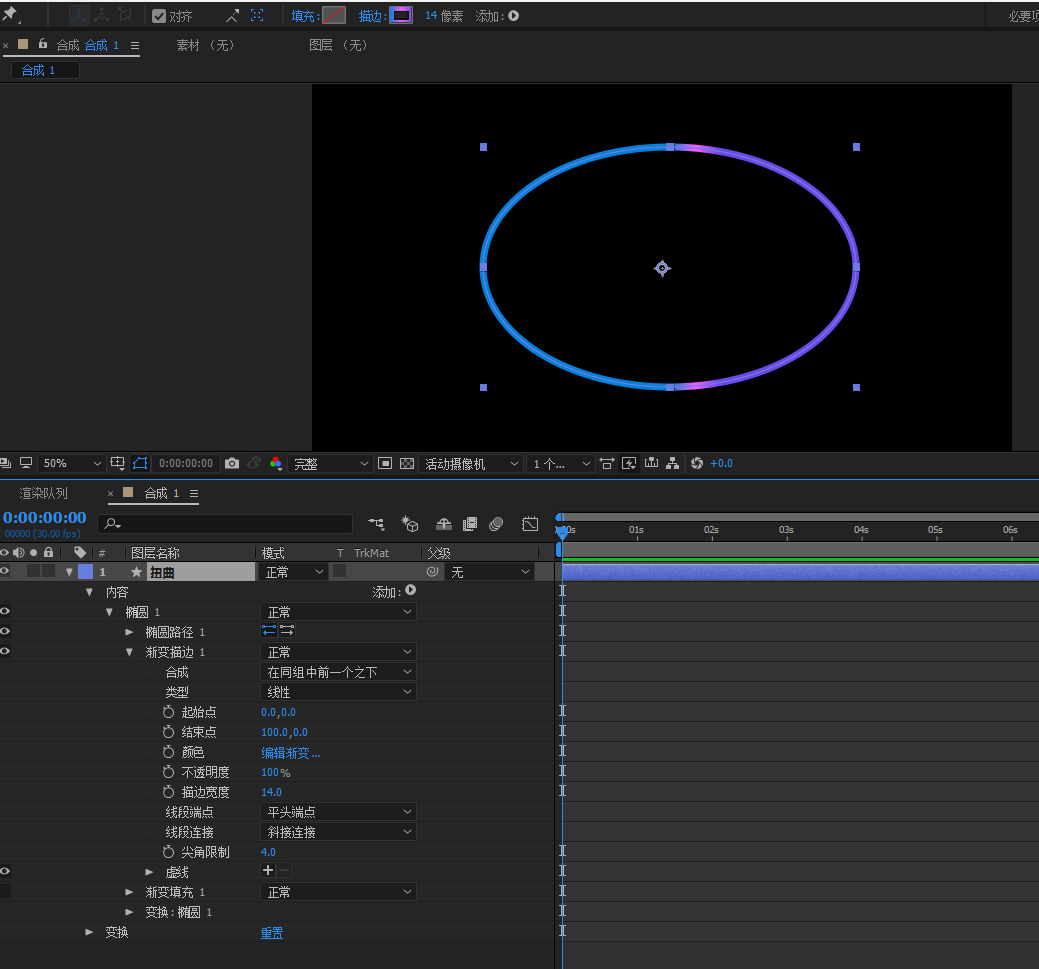Click the timeline current time 0:00:00:00
1039x969 pixels.
pos(44,518)
